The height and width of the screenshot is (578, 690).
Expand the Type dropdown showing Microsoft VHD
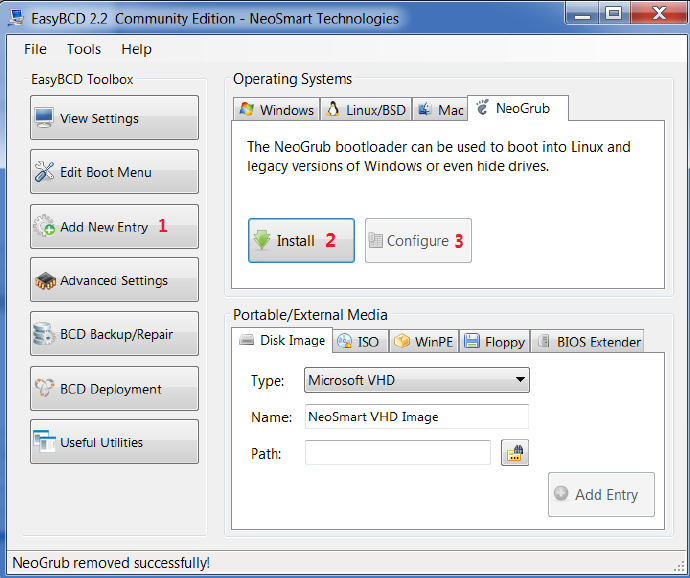pos(417,380)
